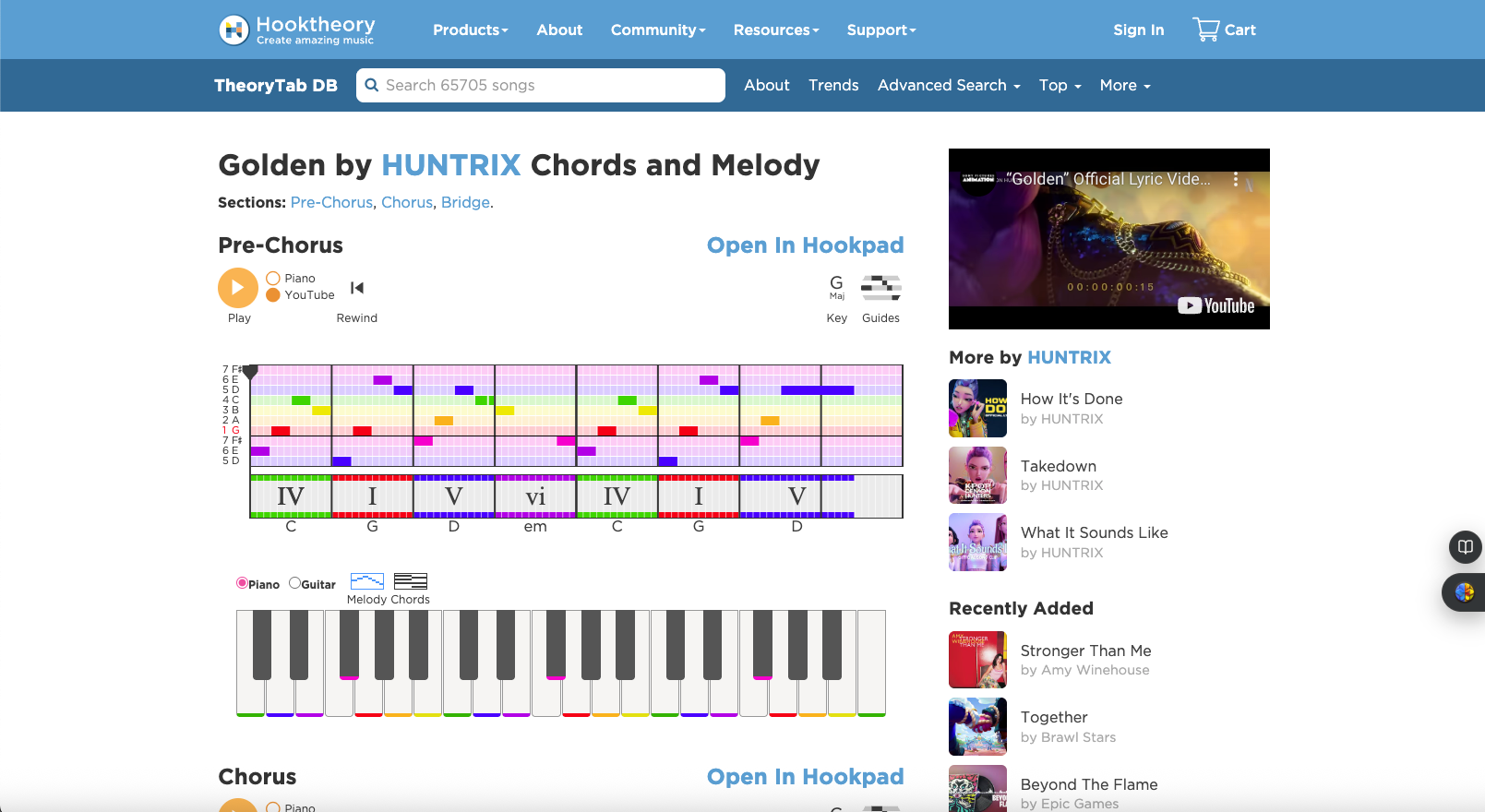Viewport: 1485px width, 812px height.
Task: Jump to the Pre-Chorus section link
Action: pos(331,202)
